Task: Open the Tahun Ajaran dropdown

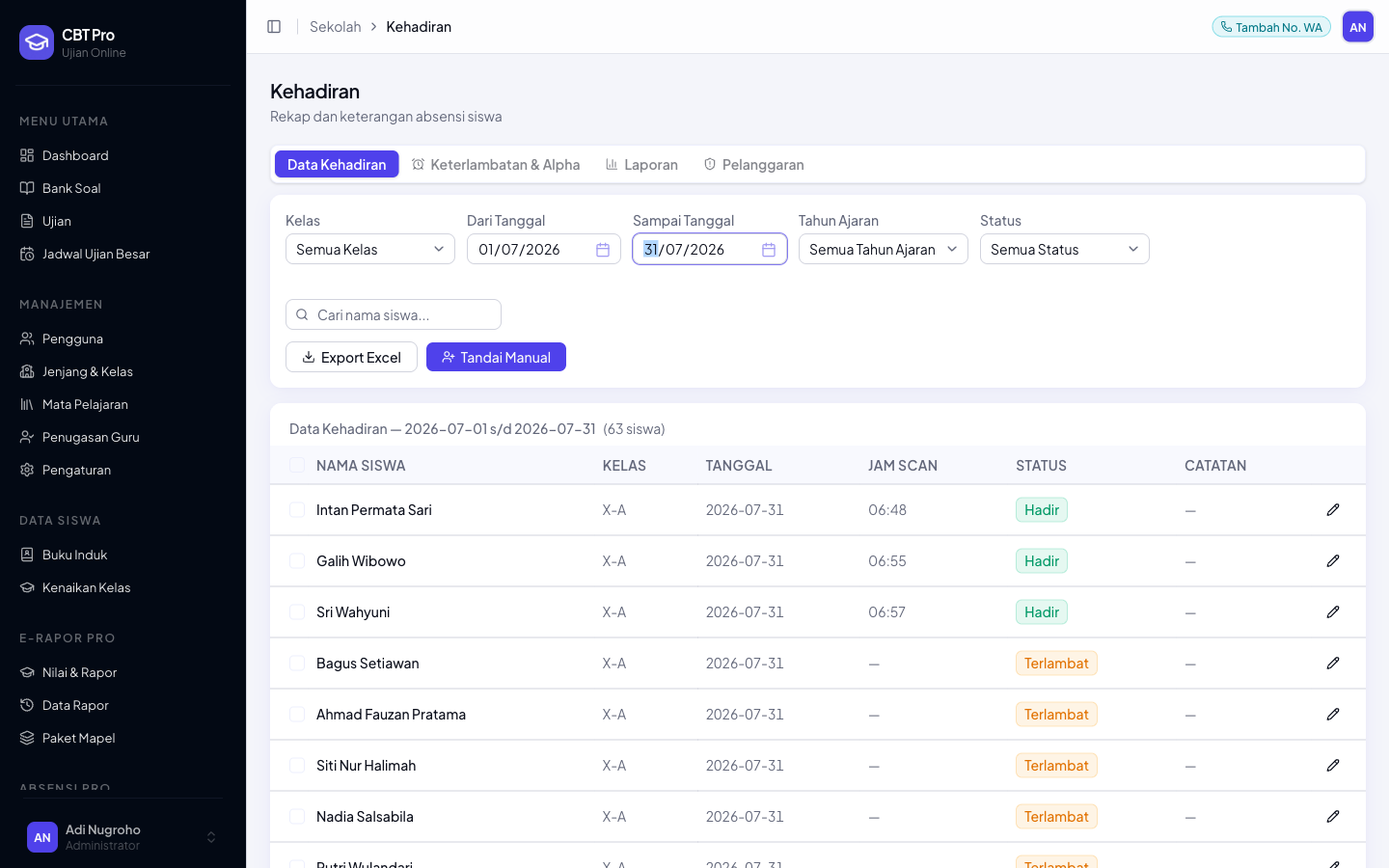Action: (x=884, y=249)
